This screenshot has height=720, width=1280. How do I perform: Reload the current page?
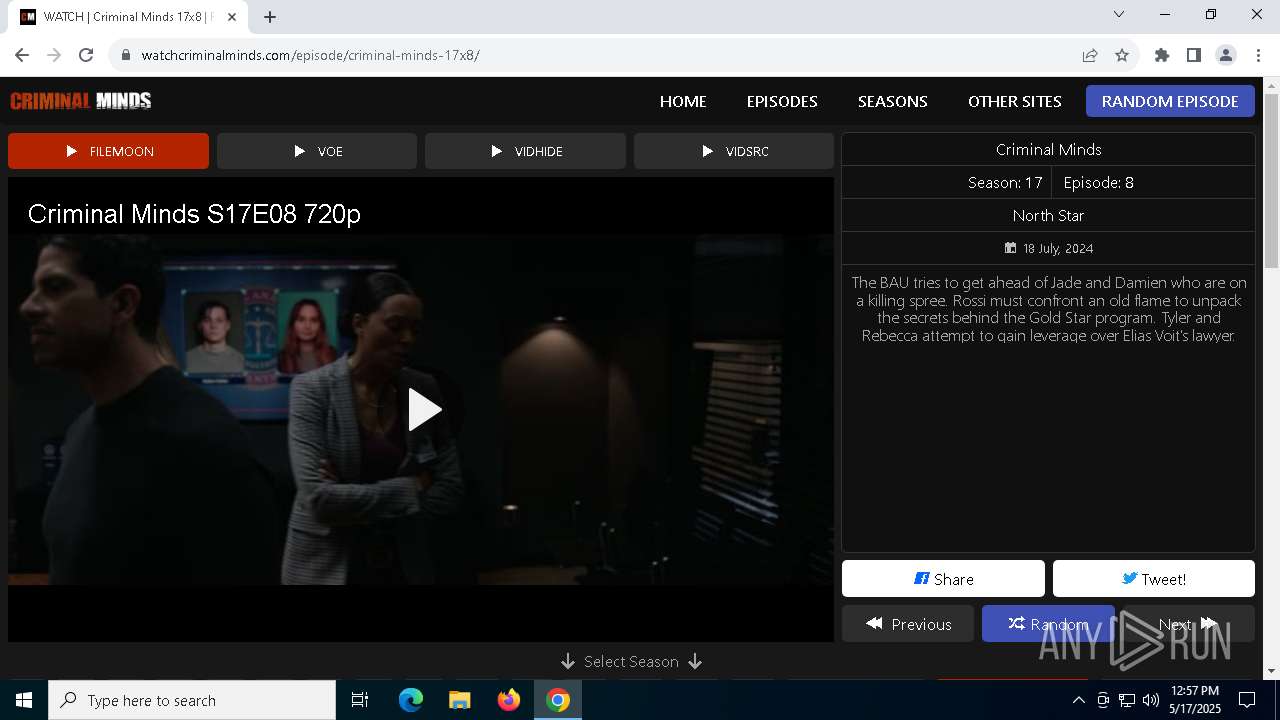(86, 55)
